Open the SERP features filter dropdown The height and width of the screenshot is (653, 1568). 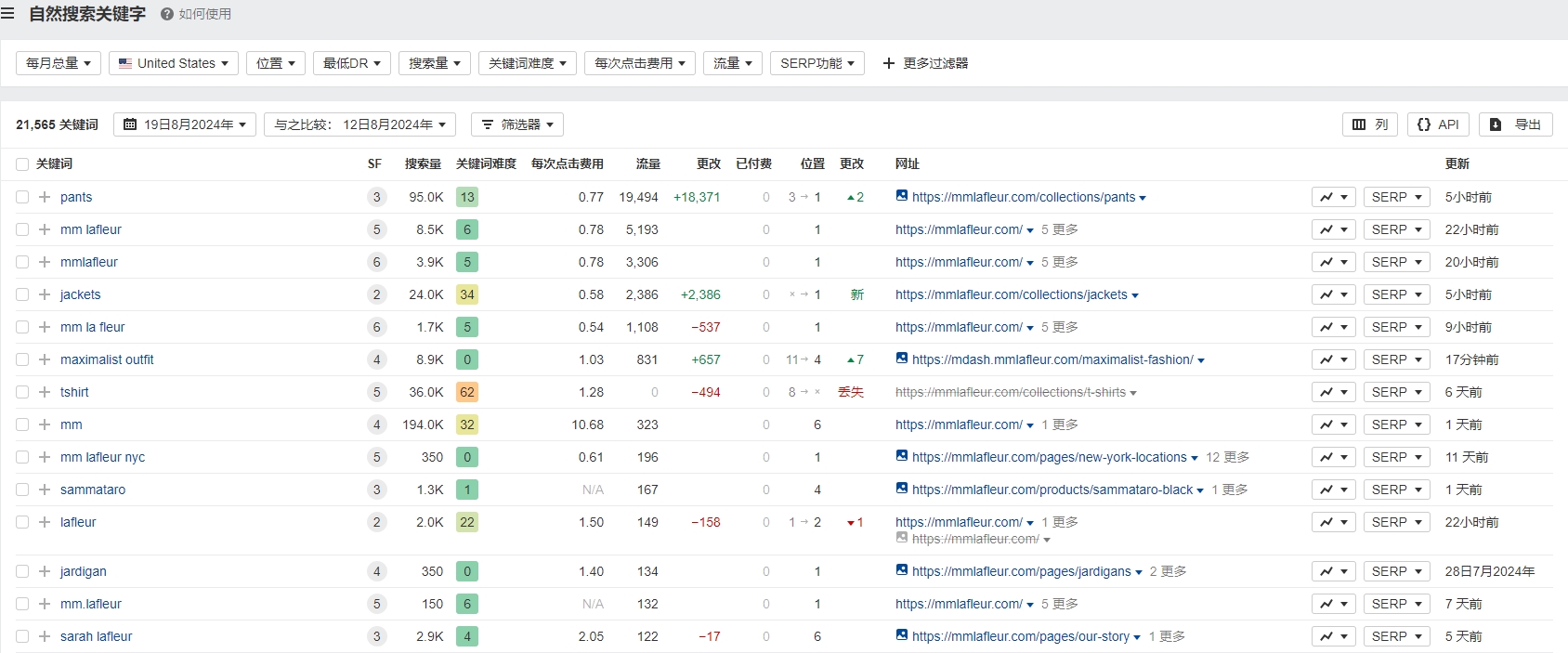pos(817,63)
